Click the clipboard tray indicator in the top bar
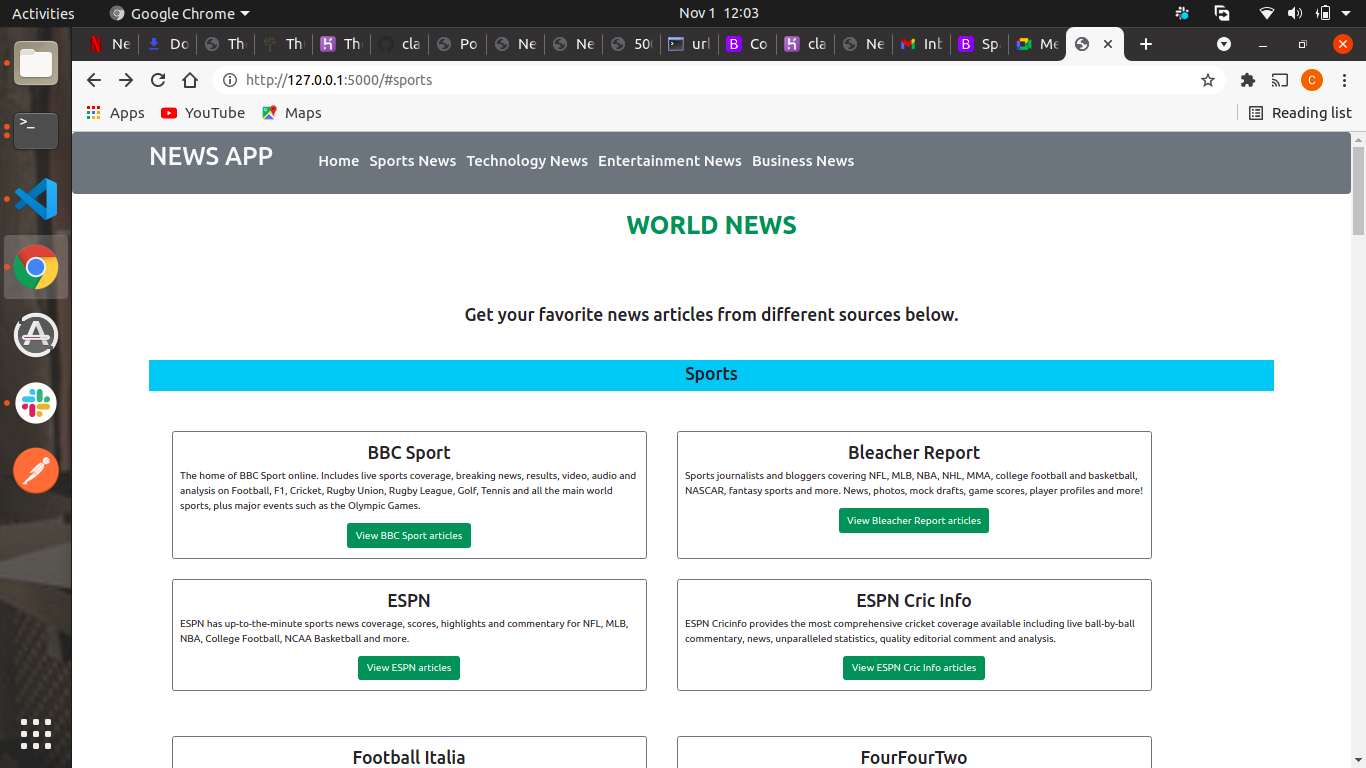1366x768 pixels. pos(1222,13)
